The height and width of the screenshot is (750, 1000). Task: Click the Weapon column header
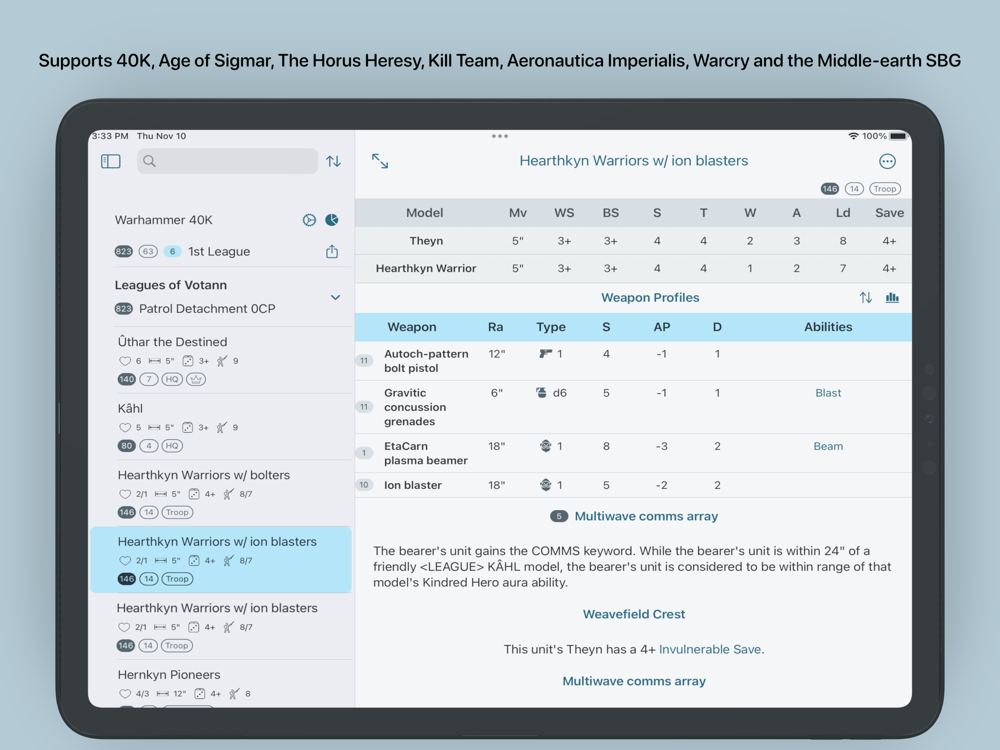pos(412,327)
